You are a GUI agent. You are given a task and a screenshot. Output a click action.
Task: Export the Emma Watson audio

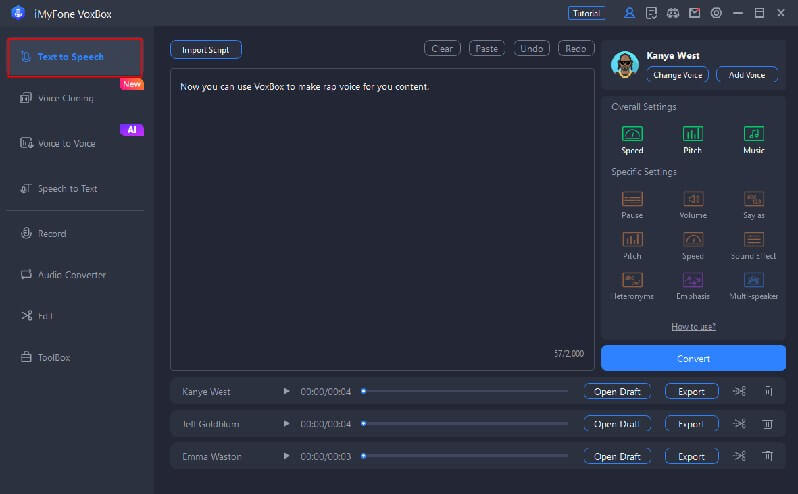691,456
